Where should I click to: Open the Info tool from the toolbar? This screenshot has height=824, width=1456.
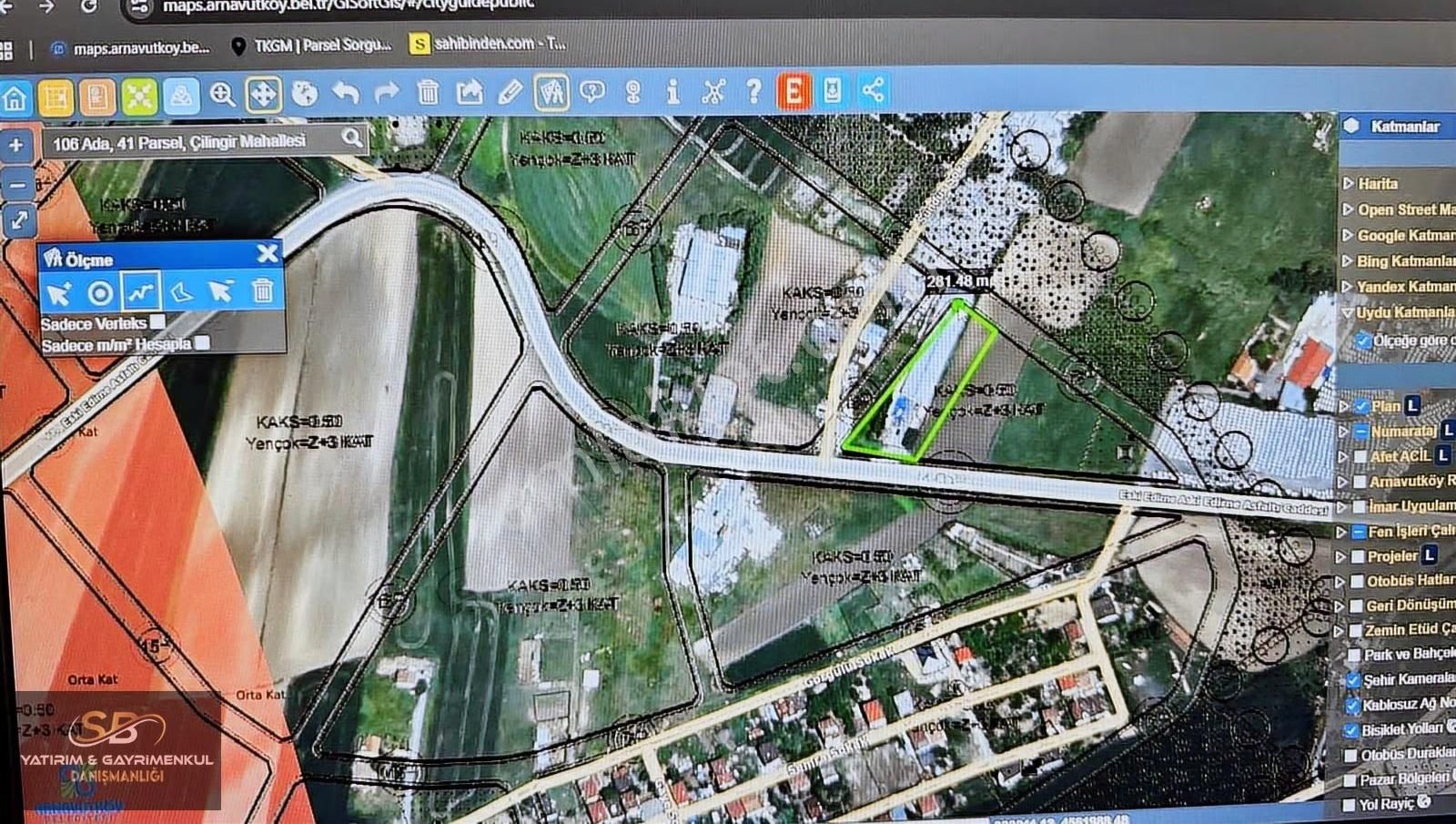click(x=674, y=91)
